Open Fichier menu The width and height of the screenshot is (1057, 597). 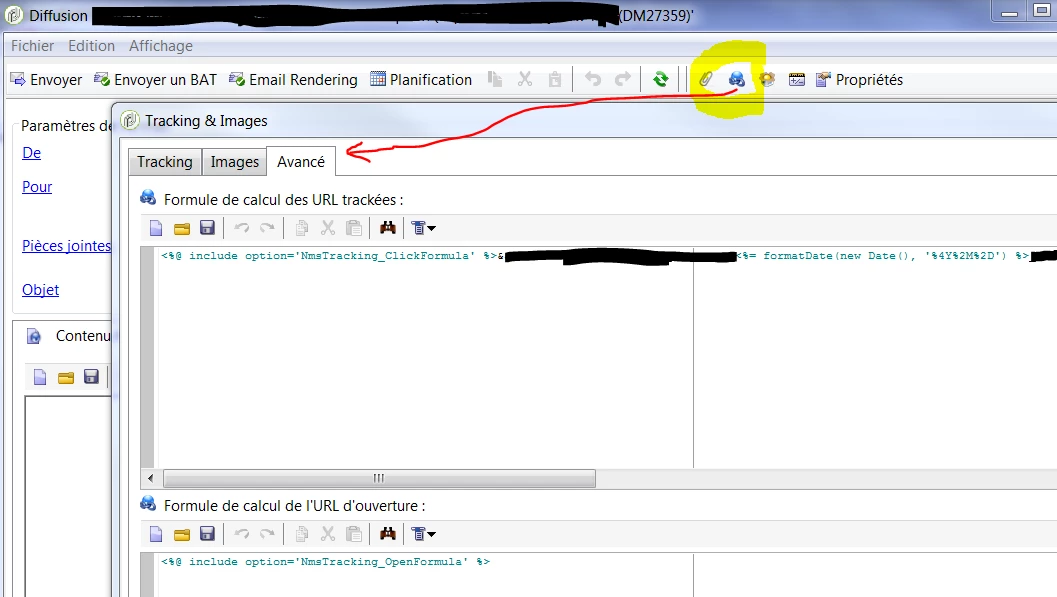coord(32,46)
